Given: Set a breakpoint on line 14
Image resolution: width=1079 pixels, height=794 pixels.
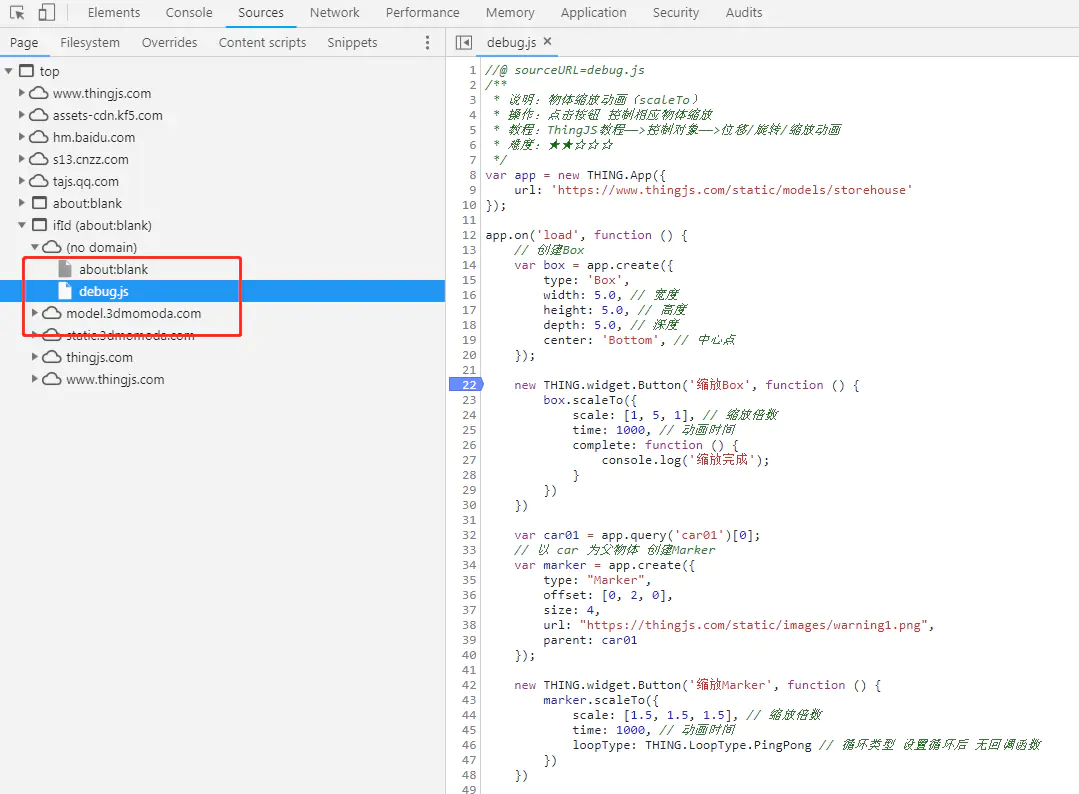Looking at the screenshot, I should pos(469,265).
